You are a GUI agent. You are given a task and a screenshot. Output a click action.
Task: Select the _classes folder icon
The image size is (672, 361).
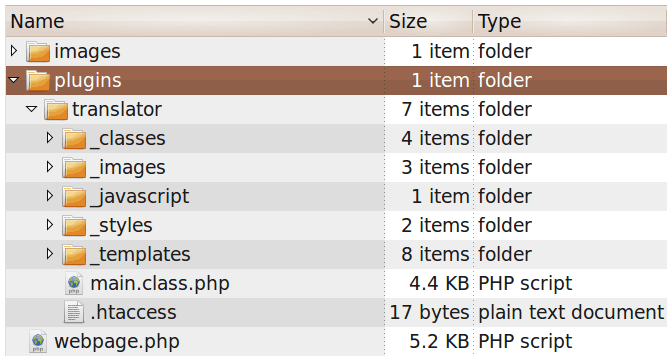tap(74, 139)
